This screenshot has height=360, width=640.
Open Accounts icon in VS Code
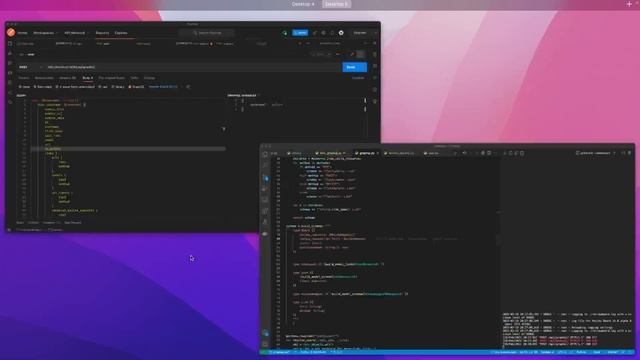click(265, 333)
